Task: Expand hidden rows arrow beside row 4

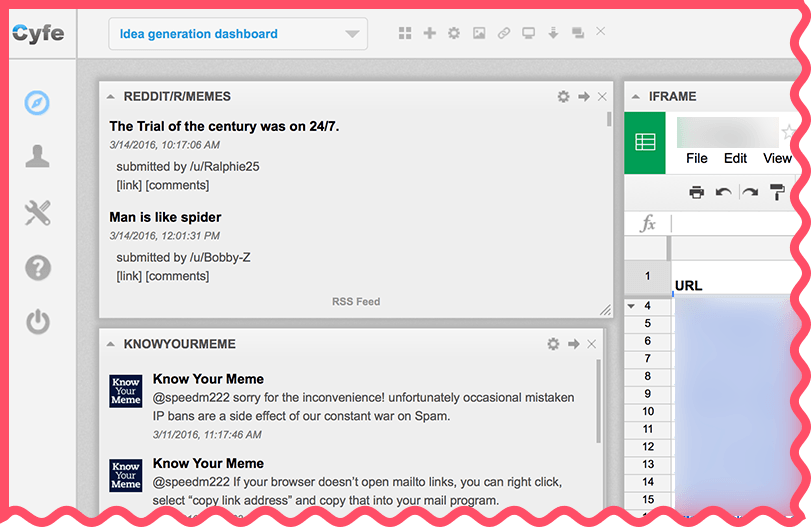Action: [x=631, y=306]
